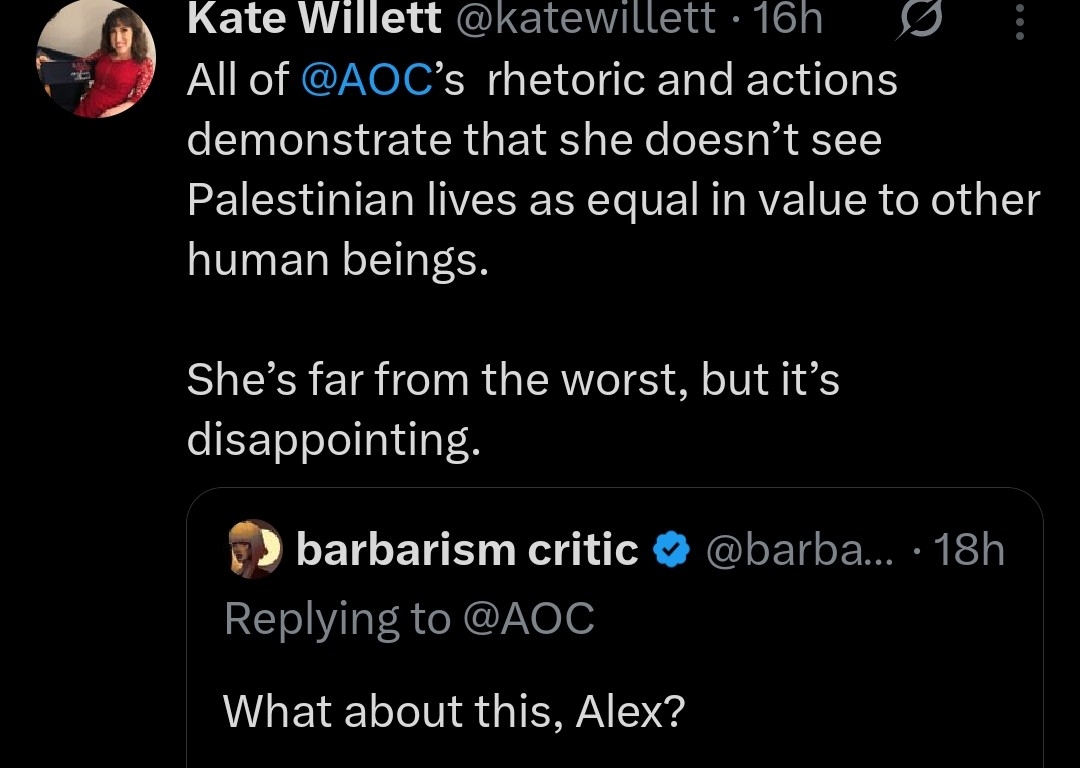Click the "human beings." text line
This screenshot has height=768, width=1080.
(339, 261)
